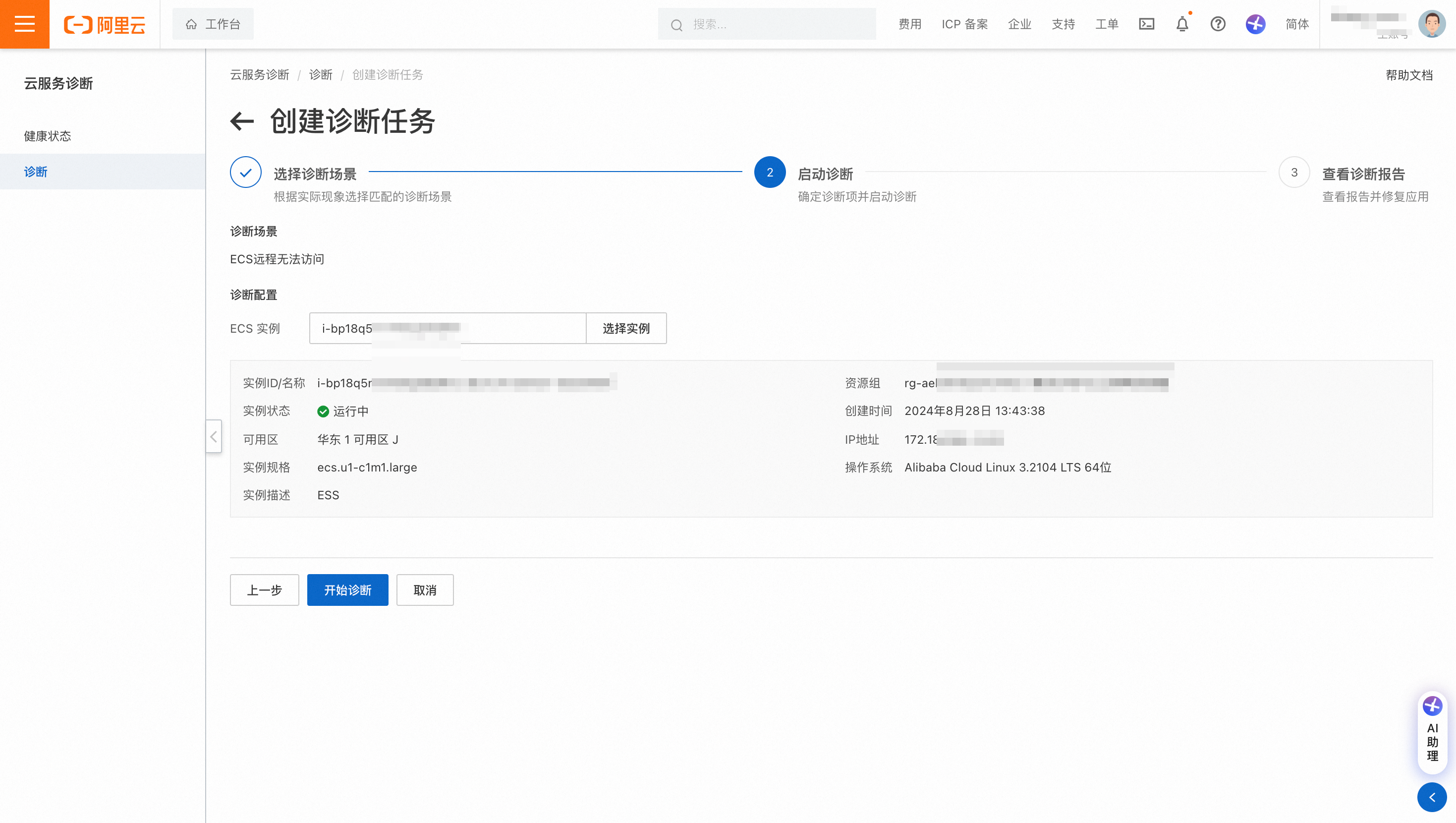This screenshot has height=823, width=1456.
Task: Click the completed step checkmark circle
Action: [x=245, y=172]
